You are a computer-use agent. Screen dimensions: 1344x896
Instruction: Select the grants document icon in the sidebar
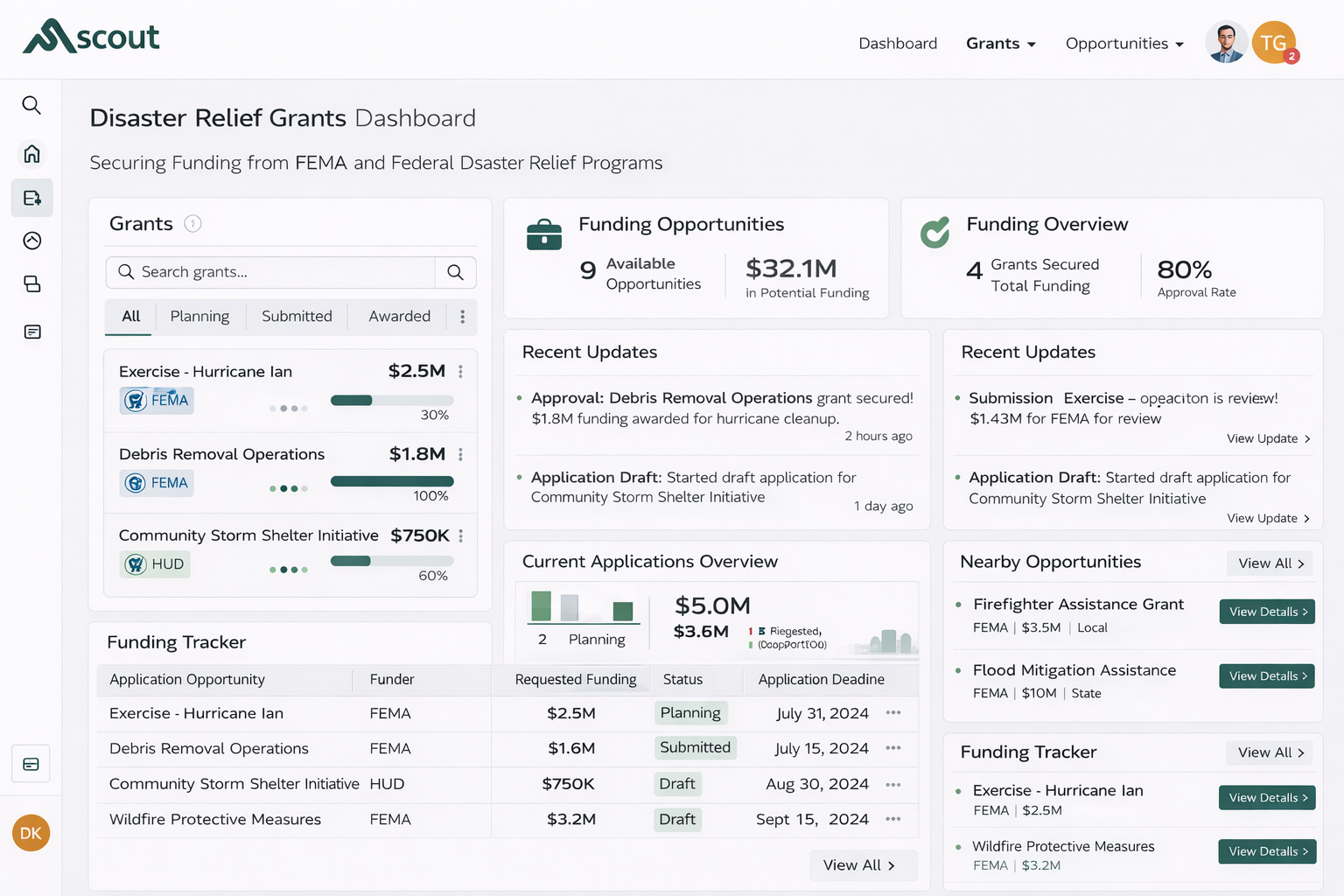[32, 198]
